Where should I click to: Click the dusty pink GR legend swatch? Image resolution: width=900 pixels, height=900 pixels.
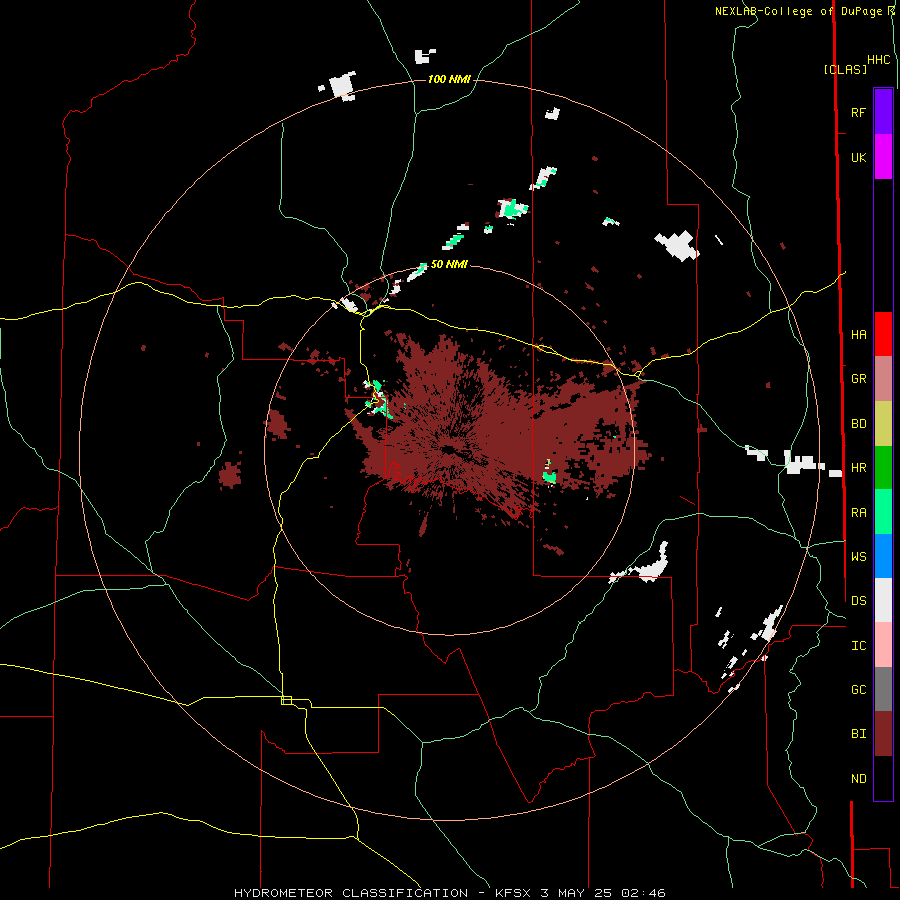(883, 379)
